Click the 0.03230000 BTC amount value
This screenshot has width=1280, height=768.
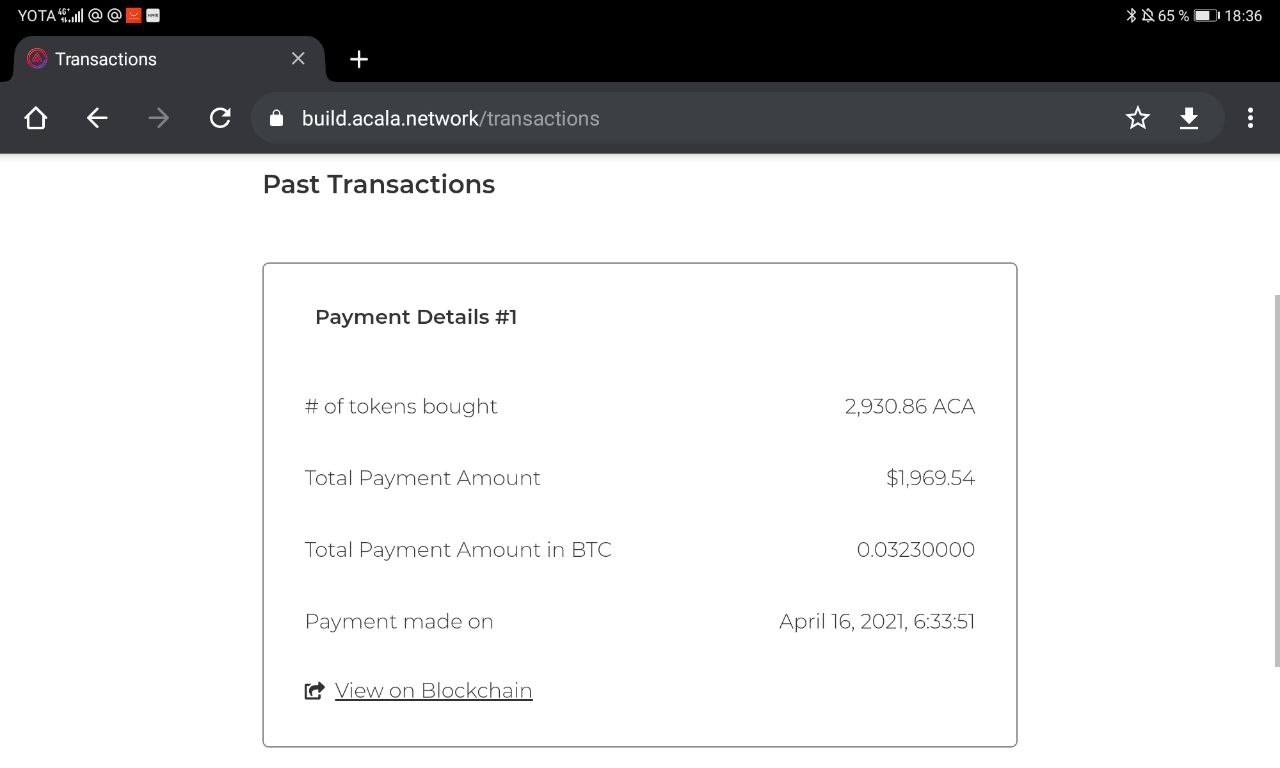(x=916, y=550)
